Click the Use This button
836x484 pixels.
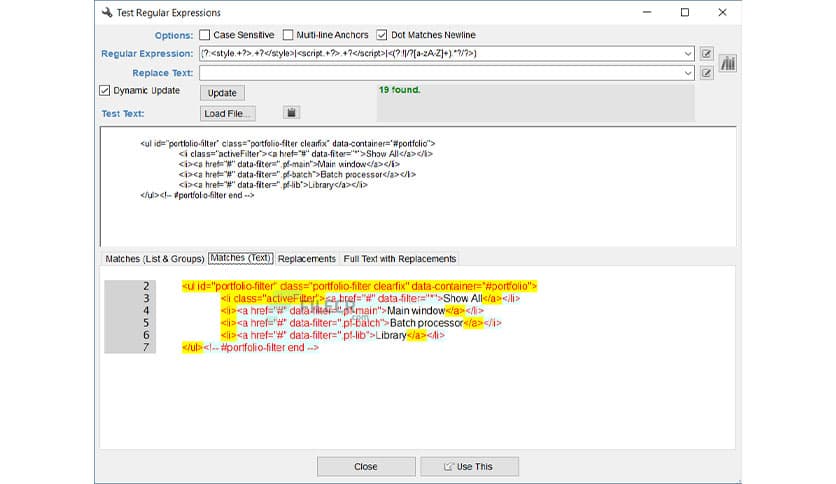click(469, 466)
